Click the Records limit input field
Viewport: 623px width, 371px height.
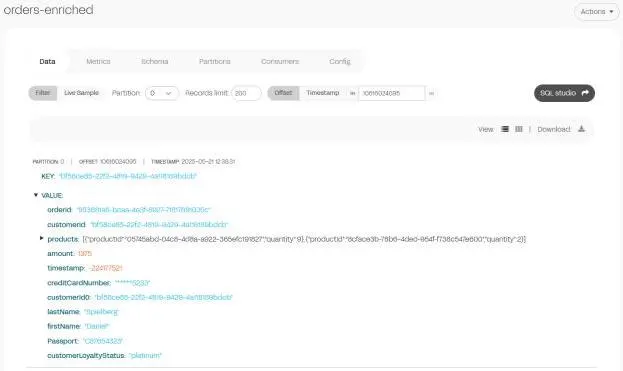[246, 93]
